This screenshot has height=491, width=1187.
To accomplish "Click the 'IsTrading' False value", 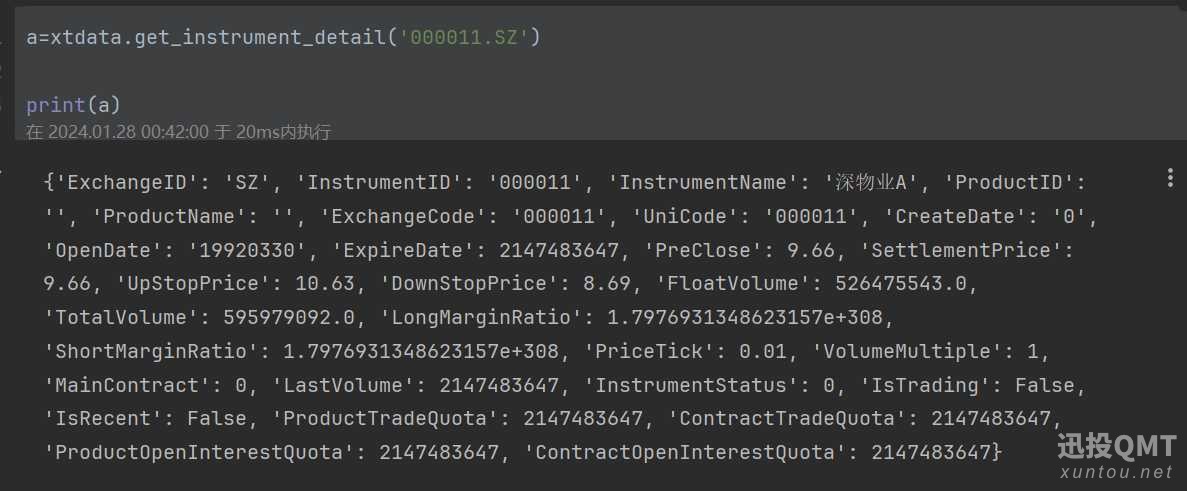I will 1044,385.
